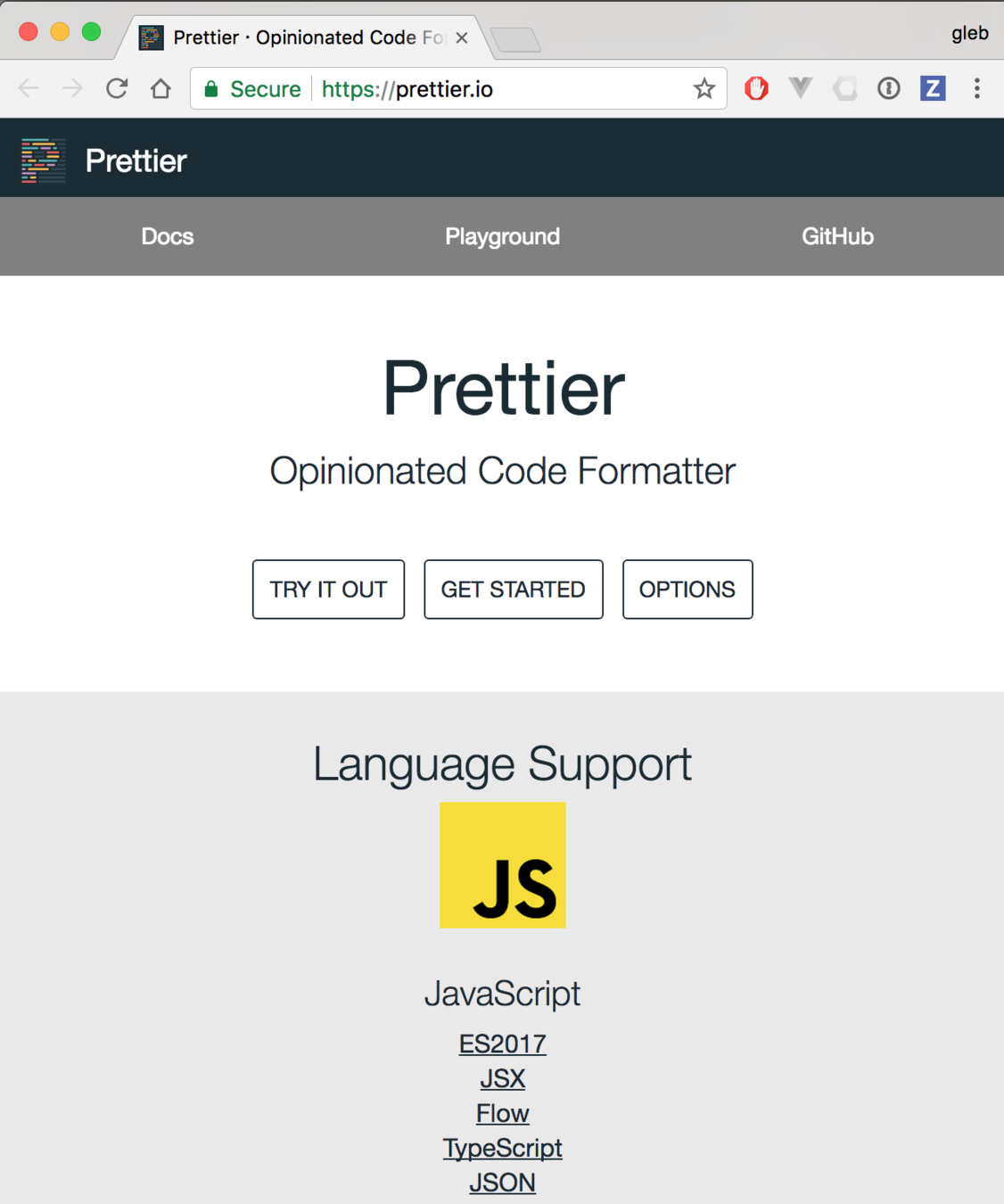Open the gray hexagon extension icon
This screenshot has width=1004, height=1204.
tap(844, 88)
